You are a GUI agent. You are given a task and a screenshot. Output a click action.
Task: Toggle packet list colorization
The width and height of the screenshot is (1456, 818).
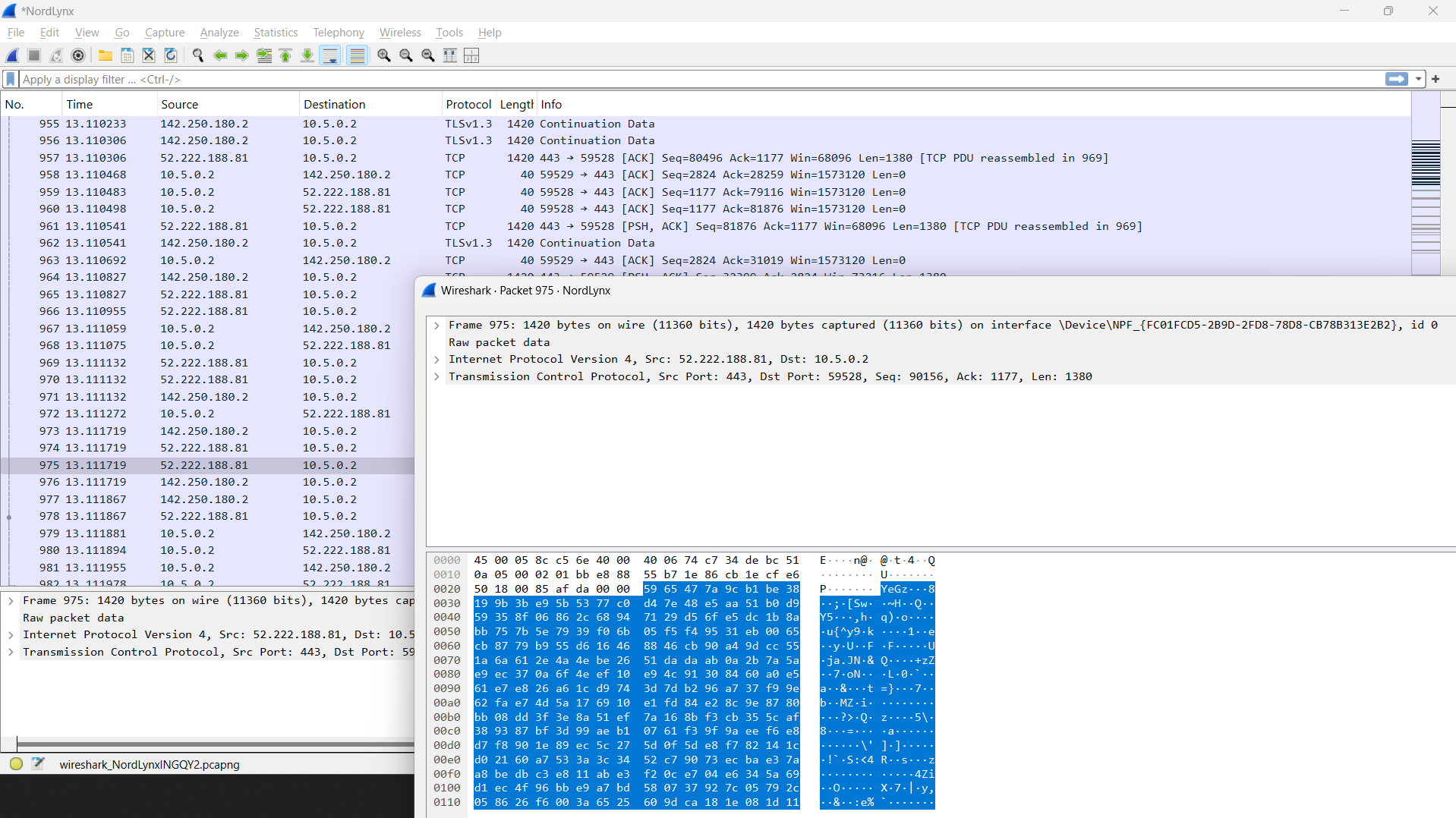357,55
